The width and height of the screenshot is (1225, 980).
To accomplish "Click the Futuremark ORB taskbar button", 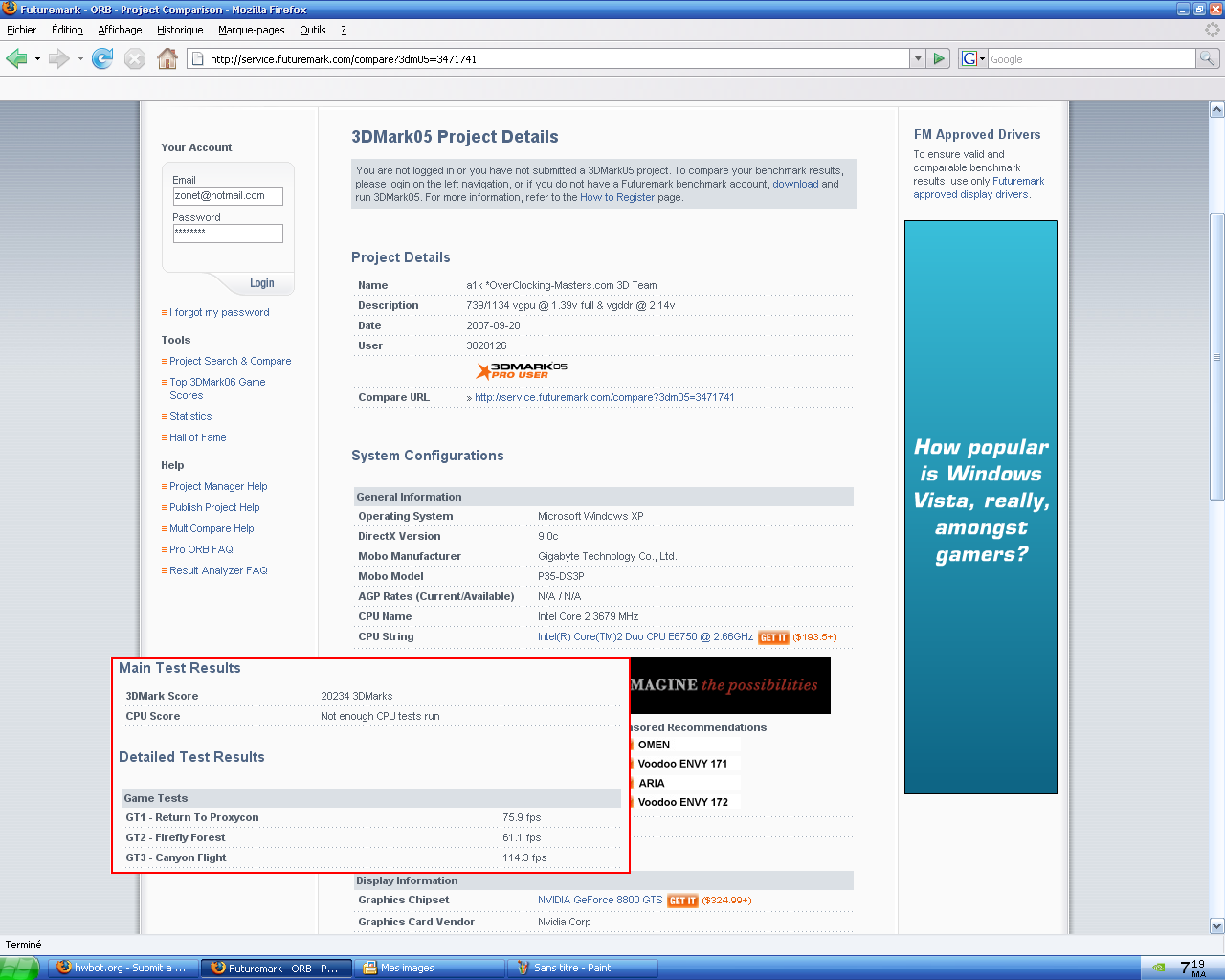I will 277,968.
